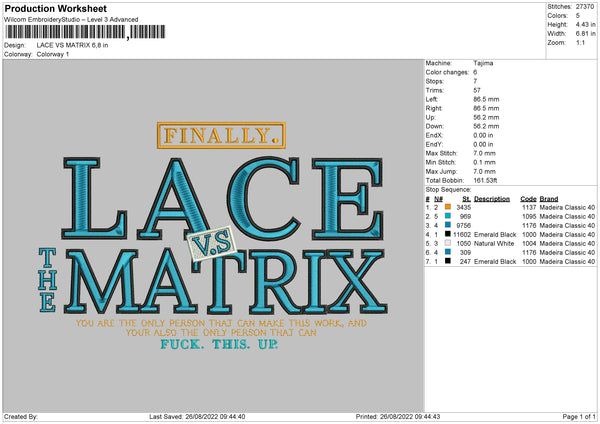
Task: Click the Width value 6.81 in
Action: tap(585, 34)
